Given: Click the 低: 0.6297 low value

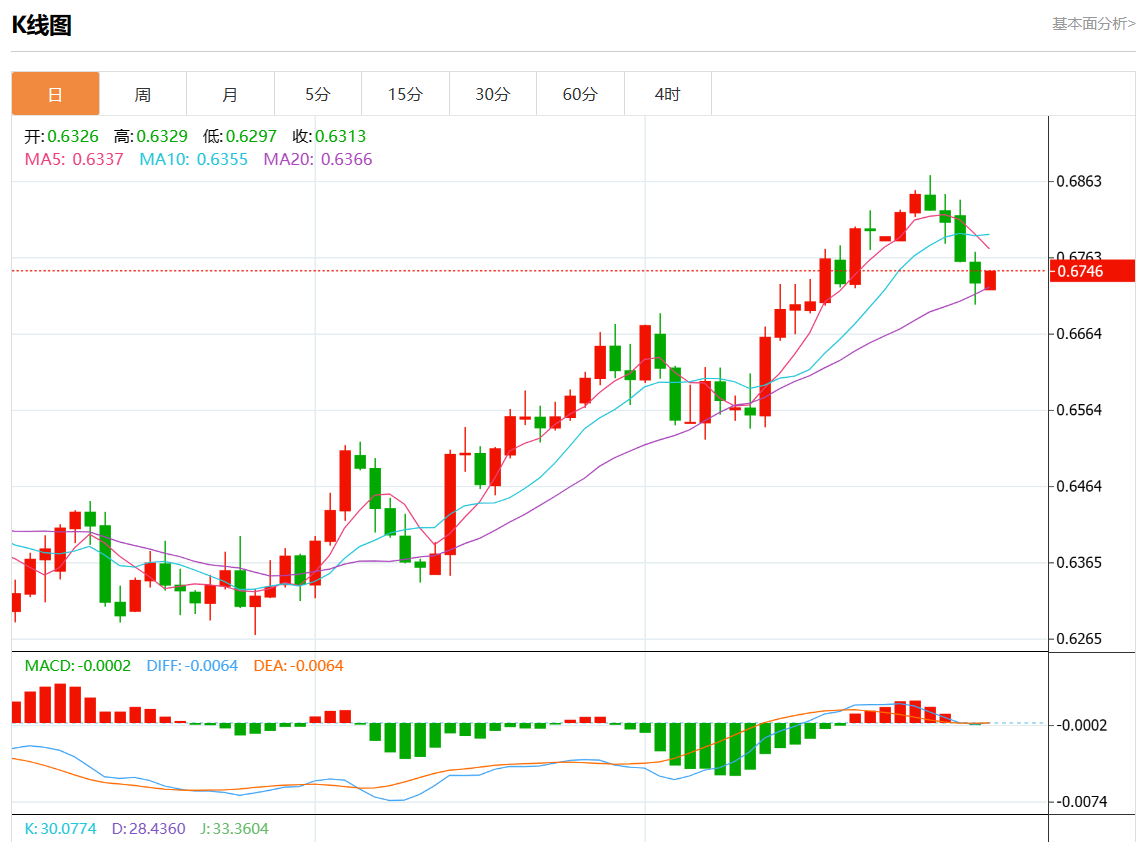Looking at the screenshot, I should coord(240,137).
